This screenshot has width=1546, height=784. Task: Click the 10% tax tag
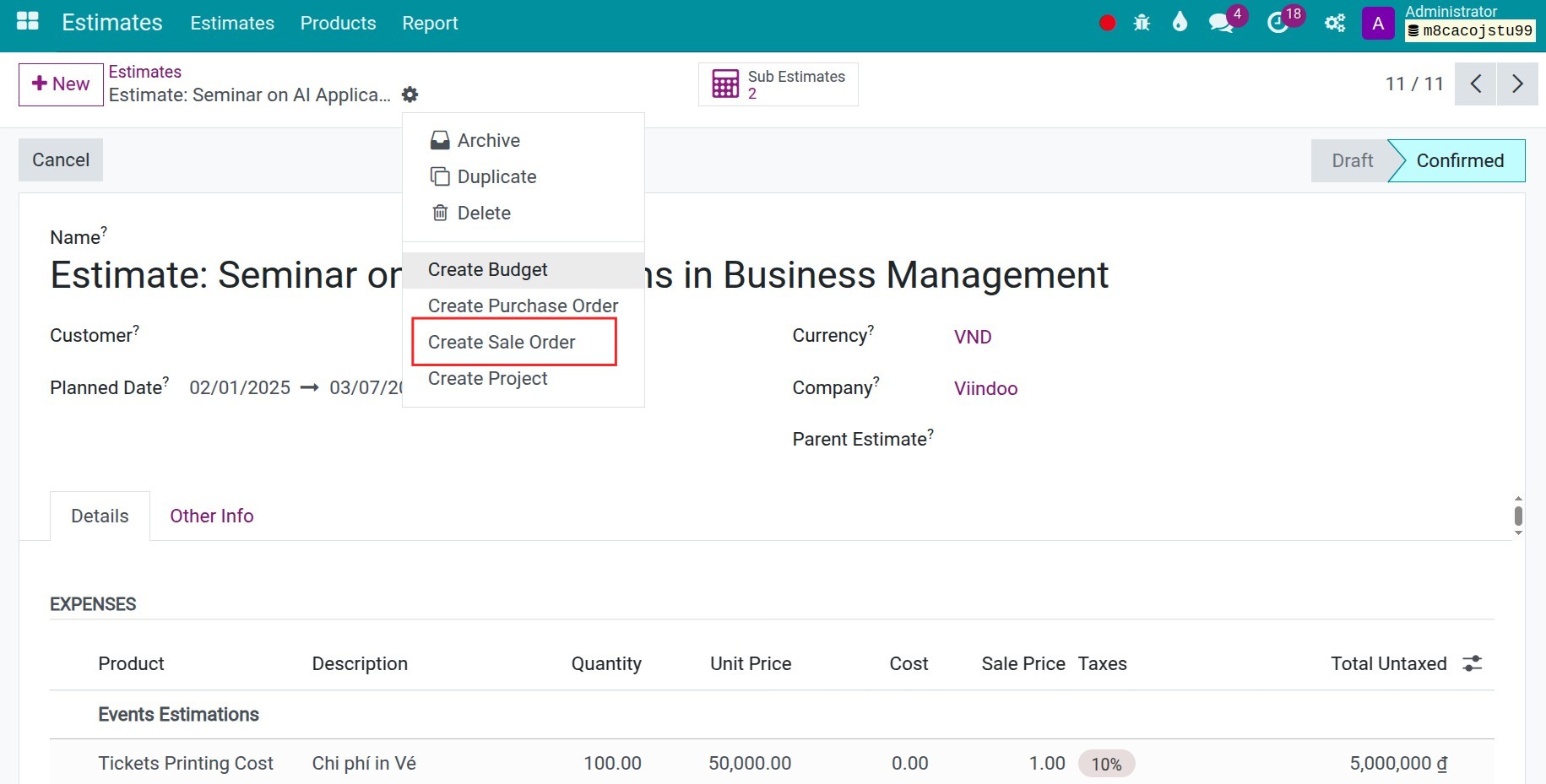coord(1106,764)
